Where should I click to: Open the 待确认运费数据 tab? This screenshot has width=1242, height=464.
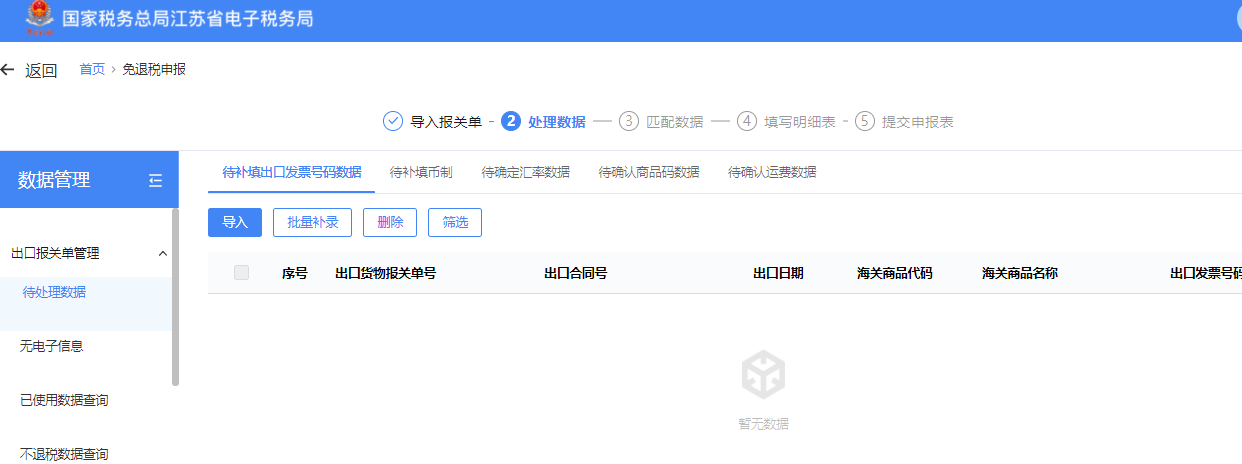tap(772, 172)
